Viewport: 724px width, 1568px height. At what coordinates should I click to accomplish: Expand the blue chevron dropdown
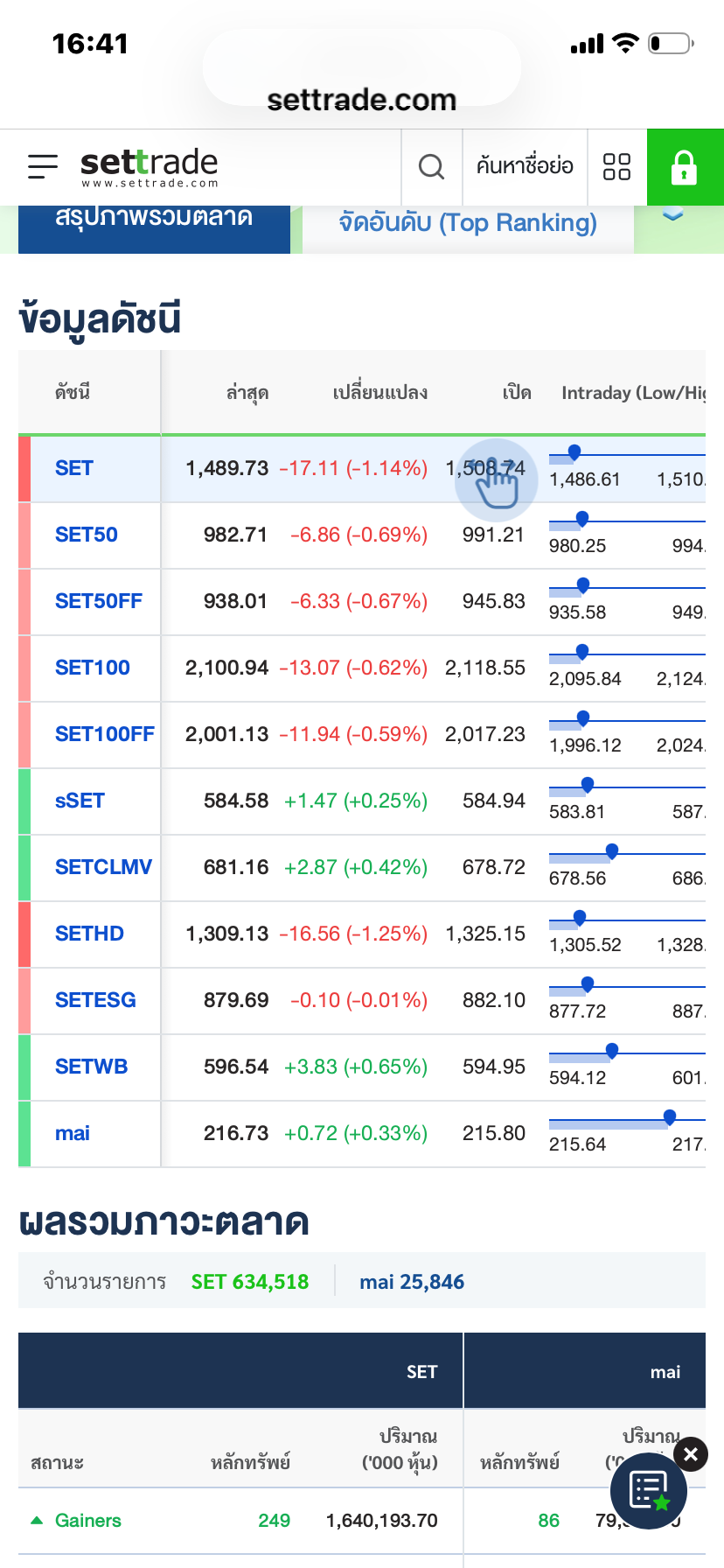672,216
